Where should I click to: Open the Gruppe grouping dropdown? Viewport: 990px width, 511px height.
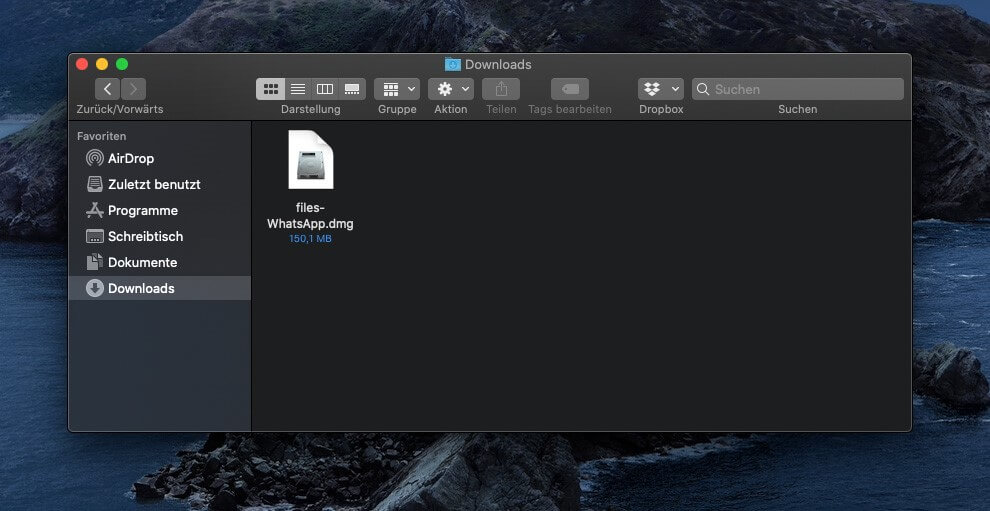[397, 89]
